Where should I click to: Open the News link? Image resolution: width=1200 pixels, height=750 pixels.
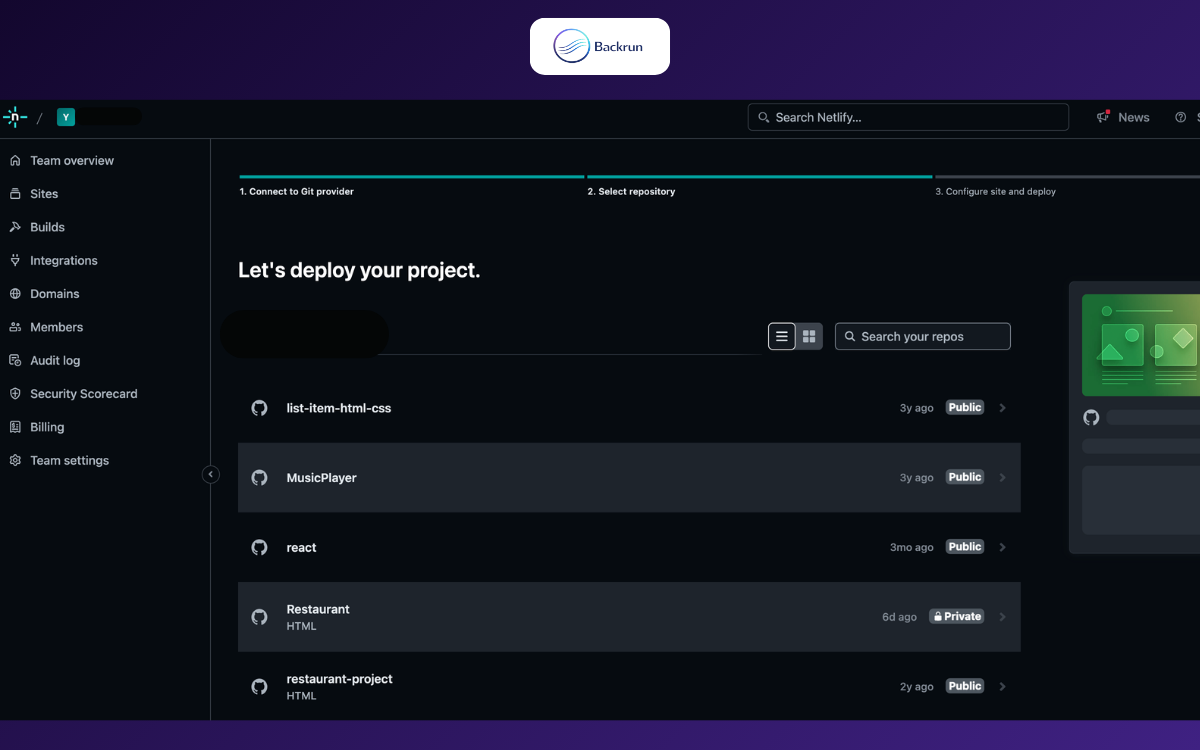[1134, 117]
